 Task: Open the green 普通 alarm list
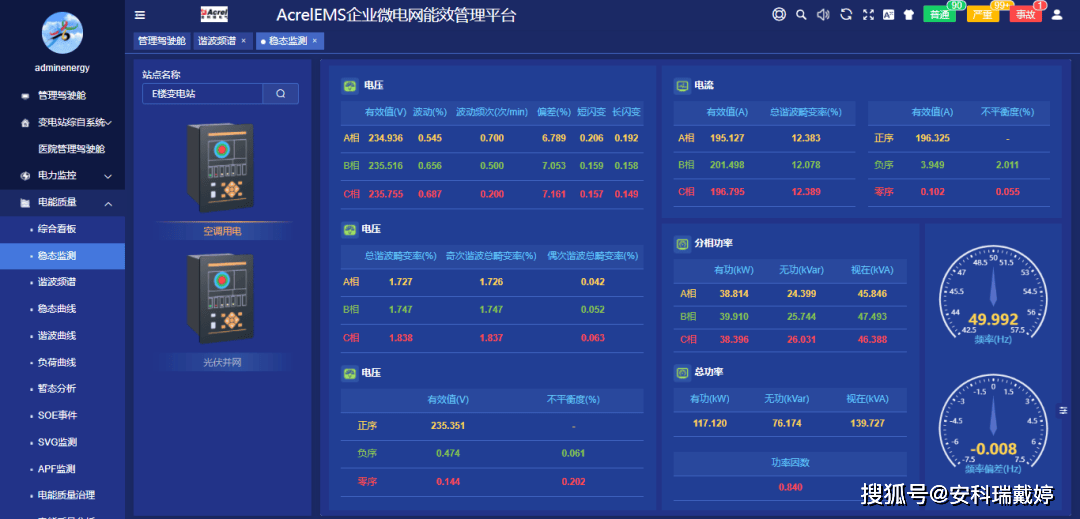939,14
